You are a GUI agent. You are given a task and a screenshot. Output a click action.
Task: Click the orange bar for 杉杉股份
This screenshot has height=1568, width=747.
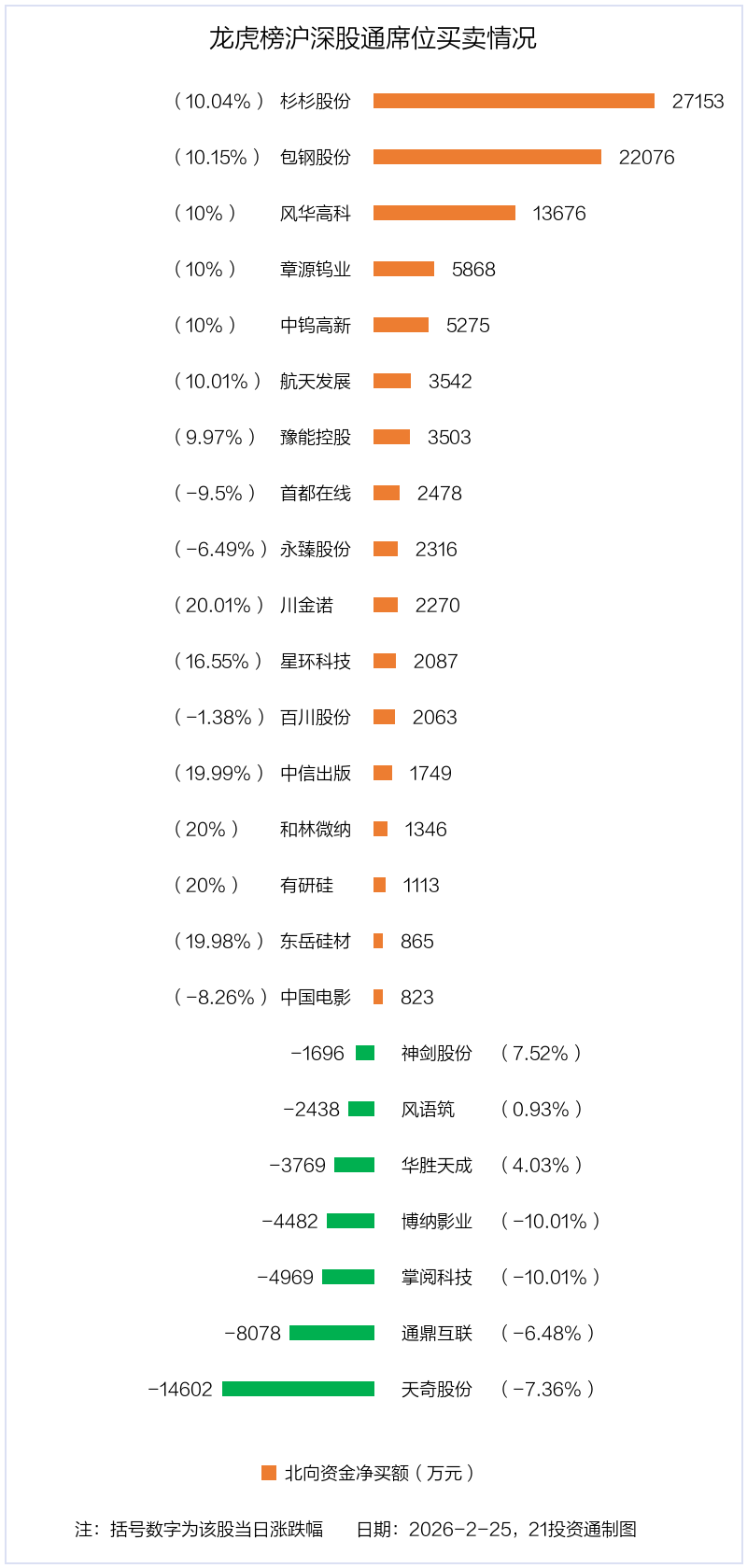(x=514, y=101)
